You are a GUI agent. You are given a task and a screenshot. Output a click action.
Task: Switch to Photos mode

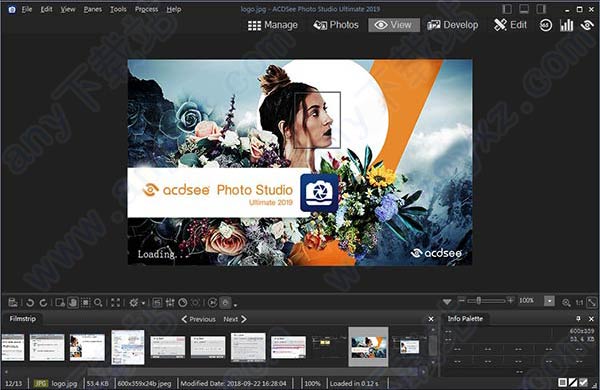coord(336,25)
